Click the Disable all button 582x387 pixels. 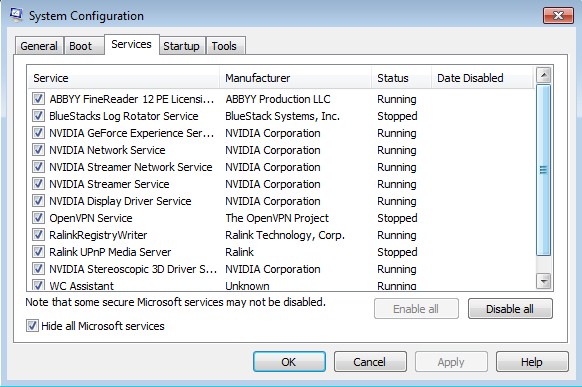coord(510,309)
